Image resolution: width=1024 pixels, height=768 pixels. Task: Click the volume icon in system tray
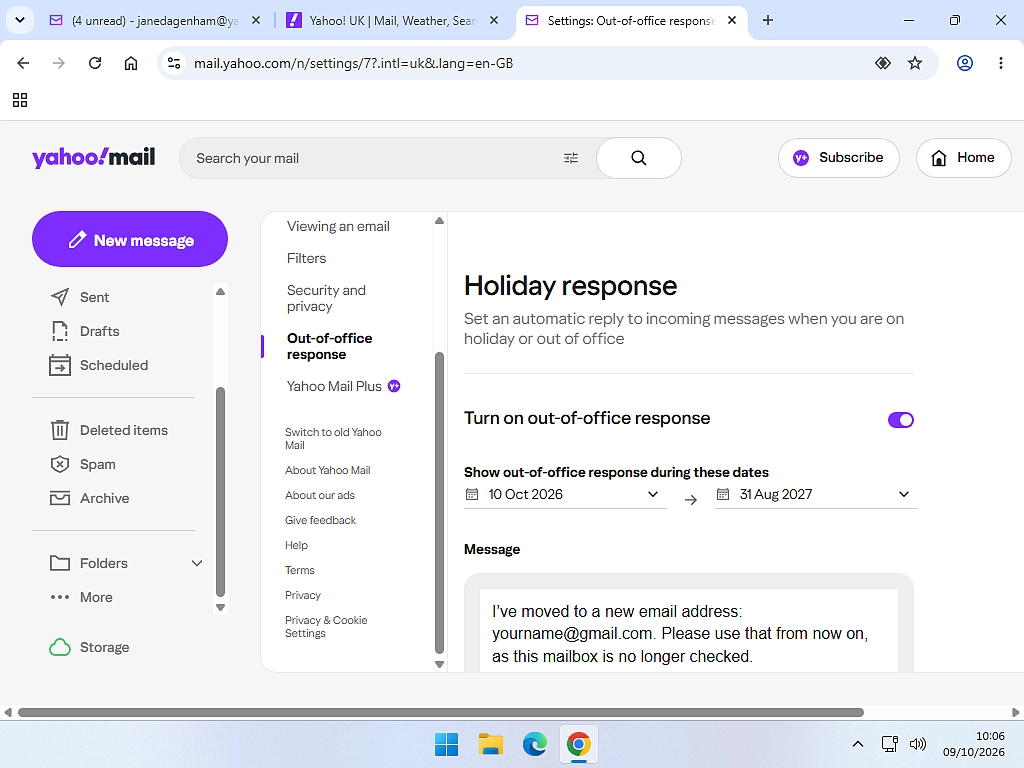[x=918, y=744]
